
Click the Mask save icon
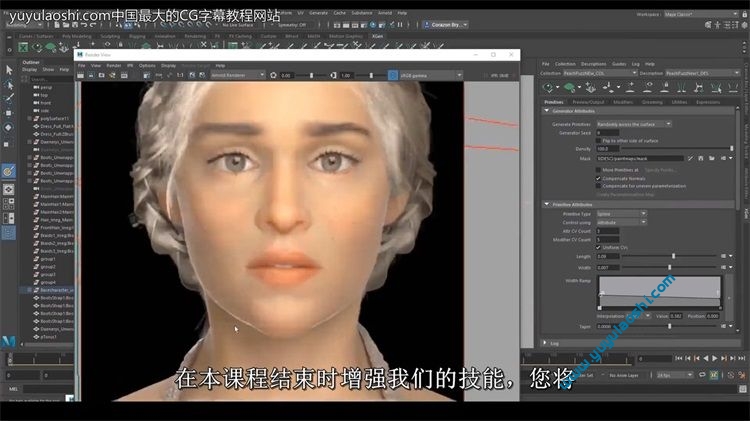click(x=701, y=158)
